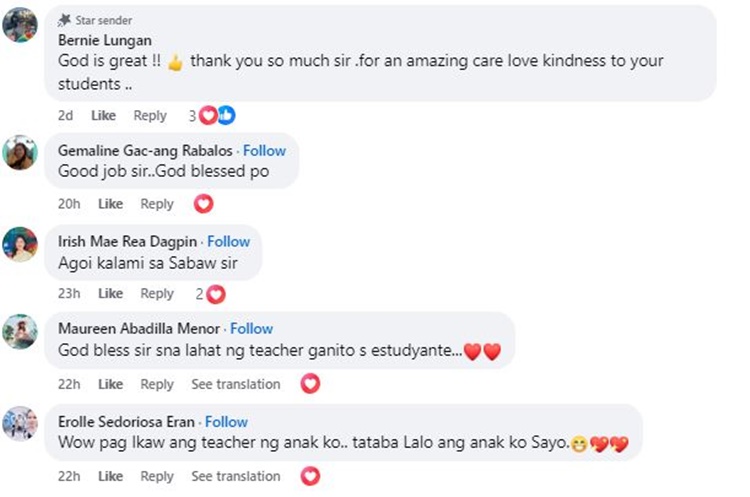
Task: Reply to Erolle Sedoriosa Eran's comment
Action: (x=157, y=477)
